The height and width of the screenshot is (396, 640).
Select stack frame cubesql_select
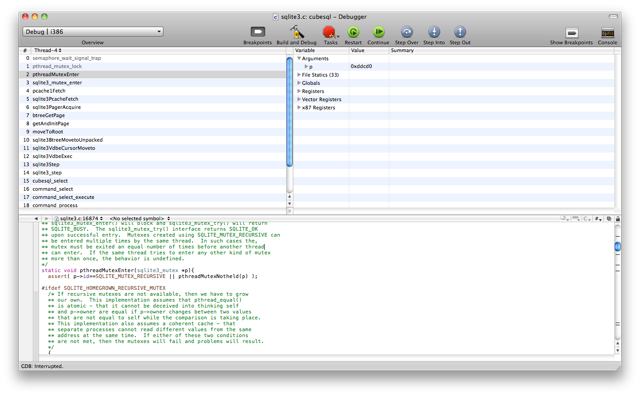coord(153,180)
